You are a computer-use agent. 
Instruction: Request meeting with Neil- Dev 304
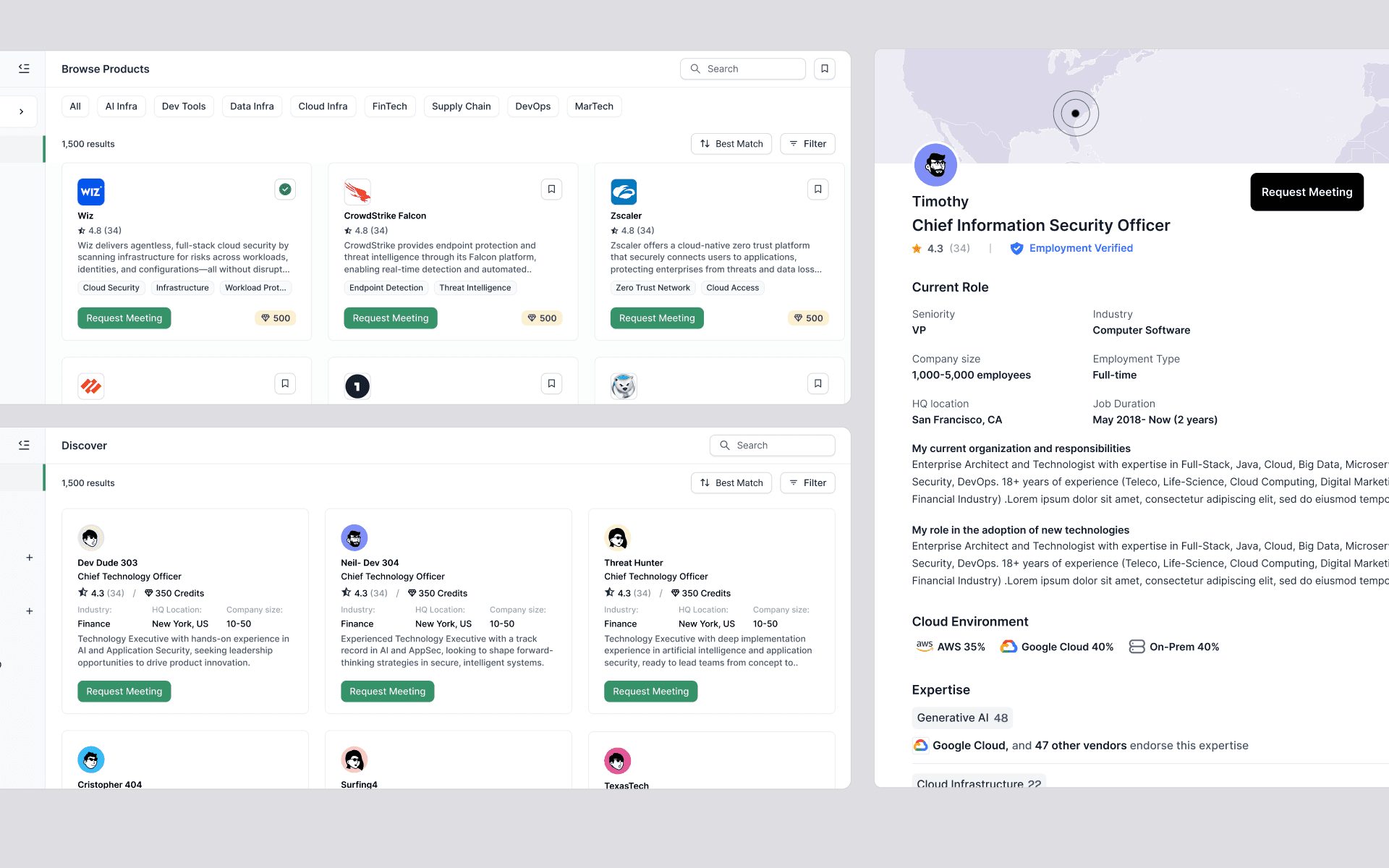387,692
